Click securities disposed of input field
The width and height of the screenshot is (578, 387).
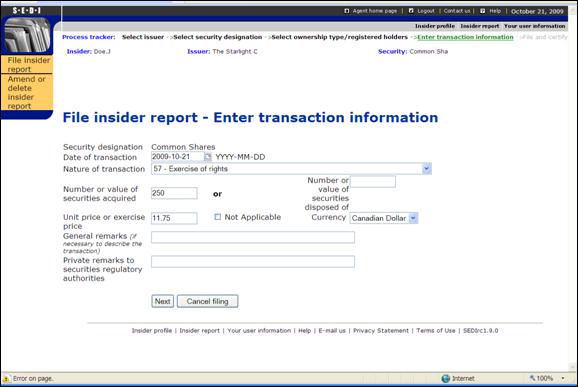pyautogui.click(x=373, y=182)
